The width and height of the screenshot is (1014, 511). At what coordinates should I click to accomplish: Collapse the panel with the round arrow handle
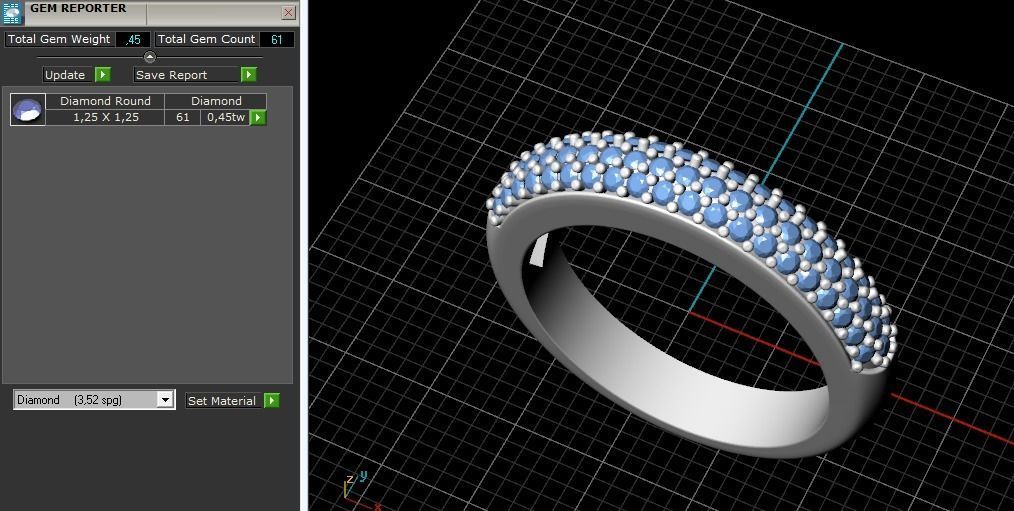[x=150, y=57]
